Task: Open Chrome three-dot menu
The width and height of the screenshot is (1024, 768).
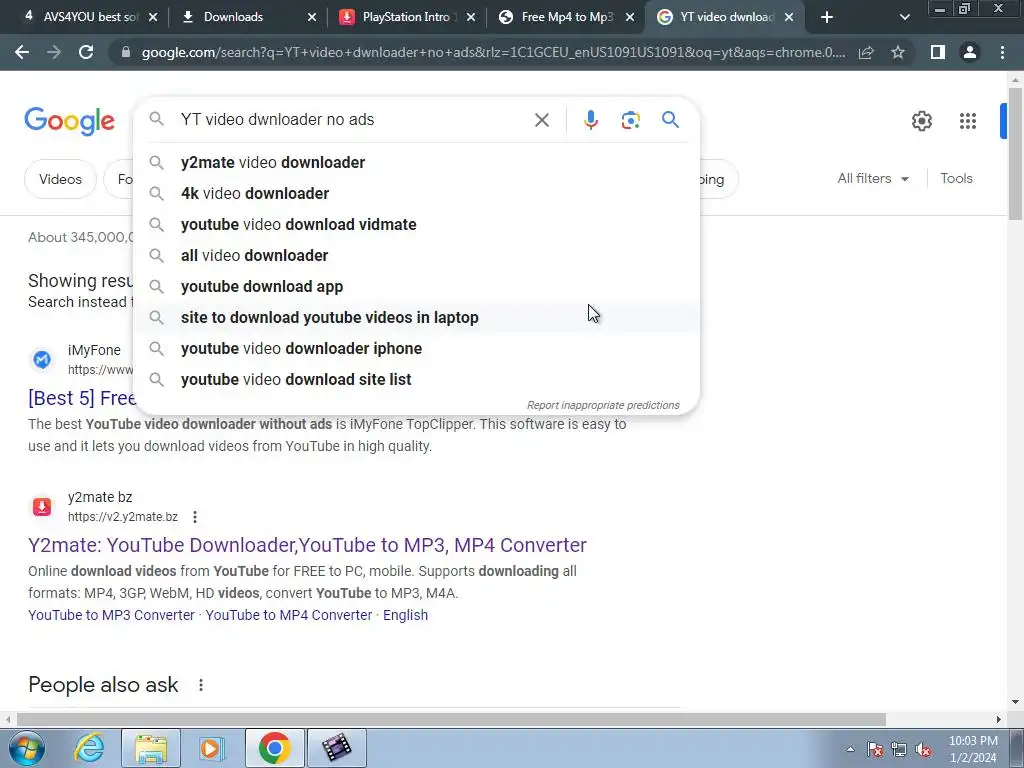Action: click(1002, 52)
